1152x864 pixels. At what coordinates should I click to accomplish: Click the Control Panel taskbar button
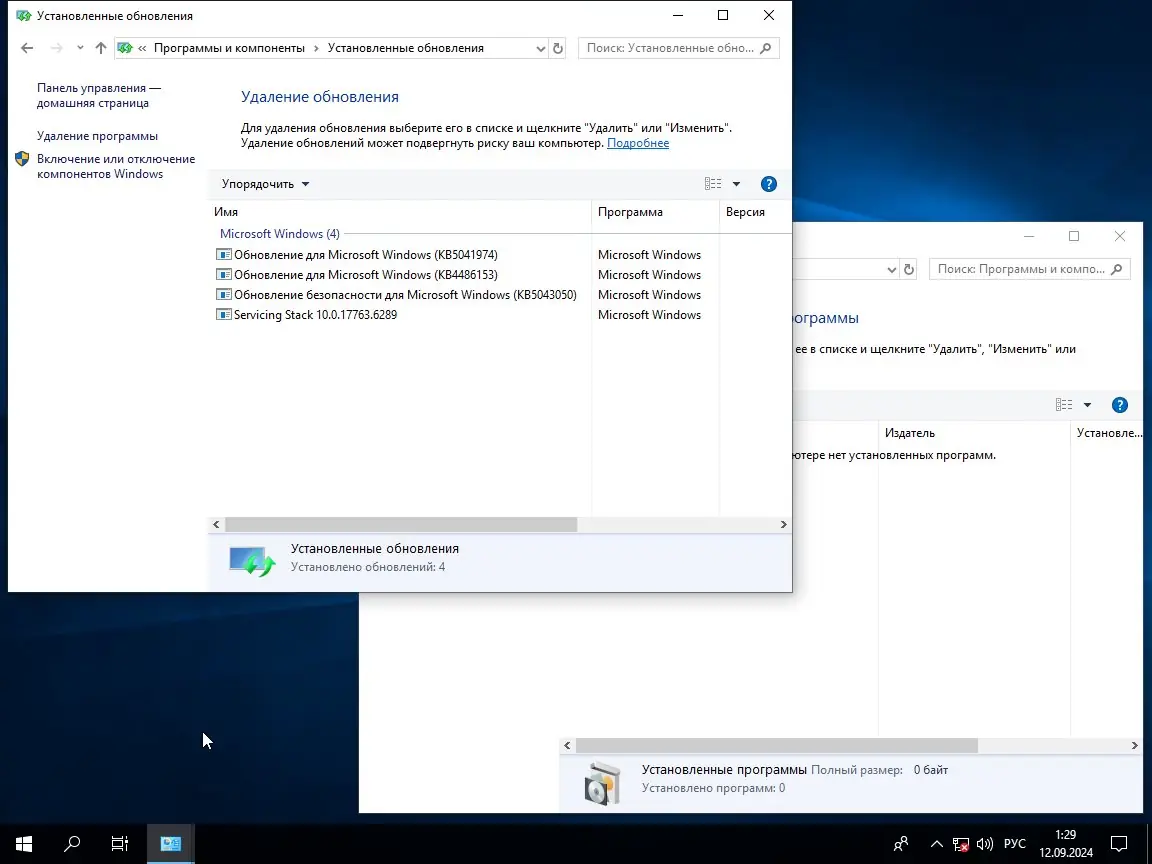[170, 843]
